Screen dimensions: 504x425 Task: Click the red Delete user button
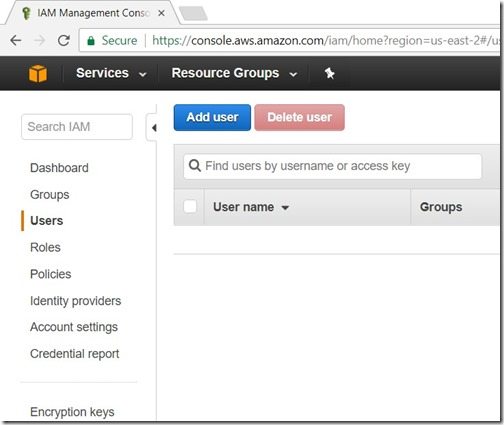point(299,117)
